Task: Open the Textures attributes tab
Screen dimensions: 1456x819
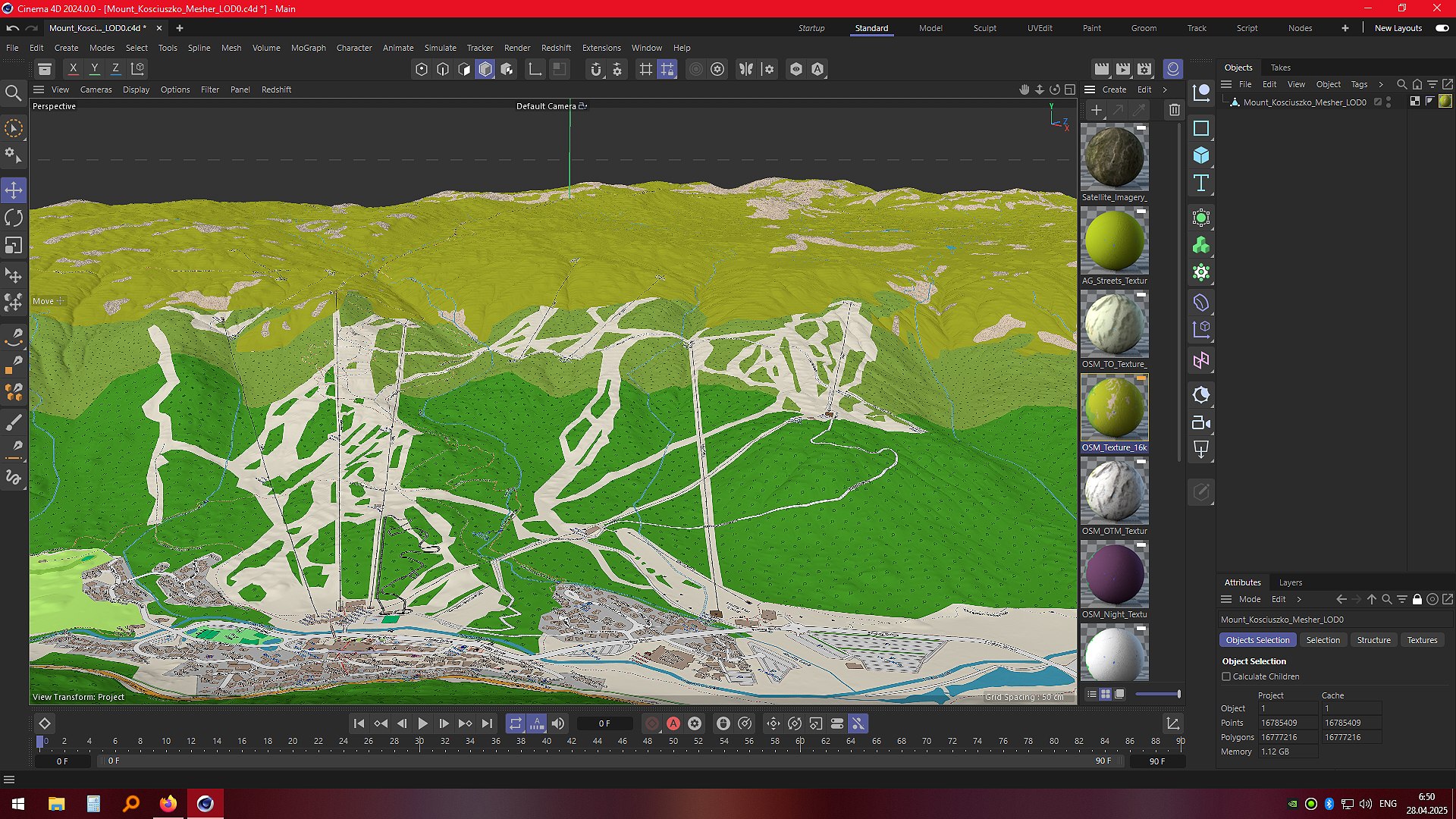Action: (1423, 640)
